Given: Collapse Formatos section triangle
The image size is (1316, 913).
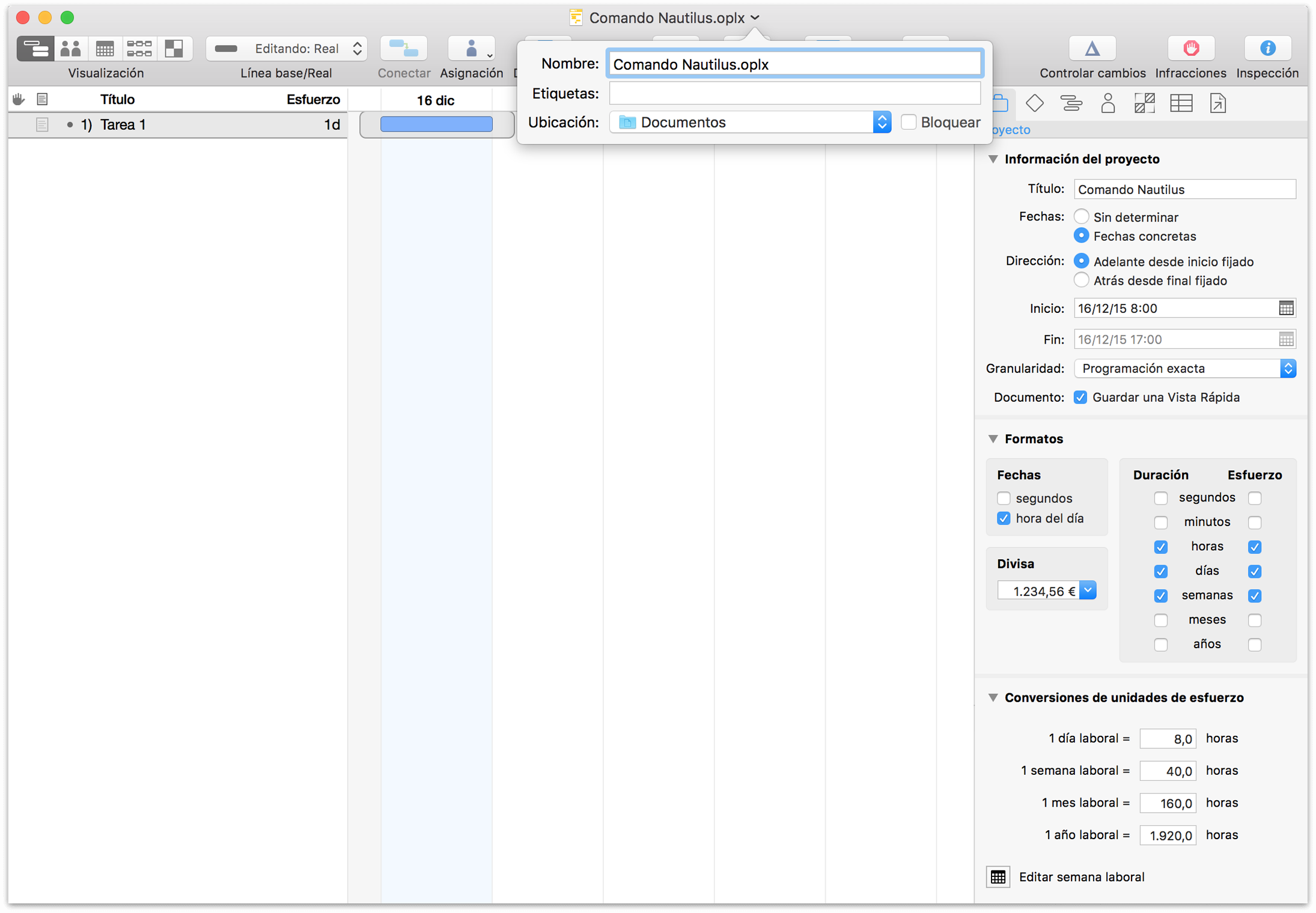Looking at the screenshot, I should (993, 439).
